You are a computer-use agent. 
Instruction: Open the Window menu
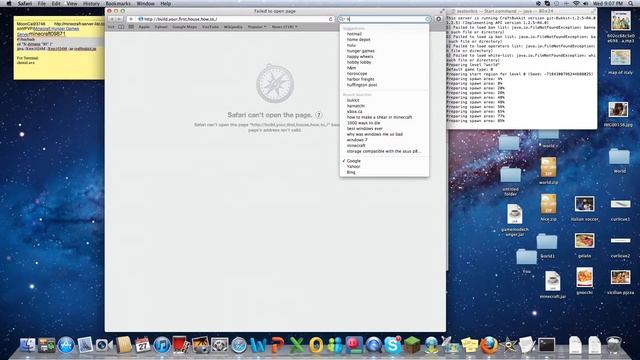[145, 3]
